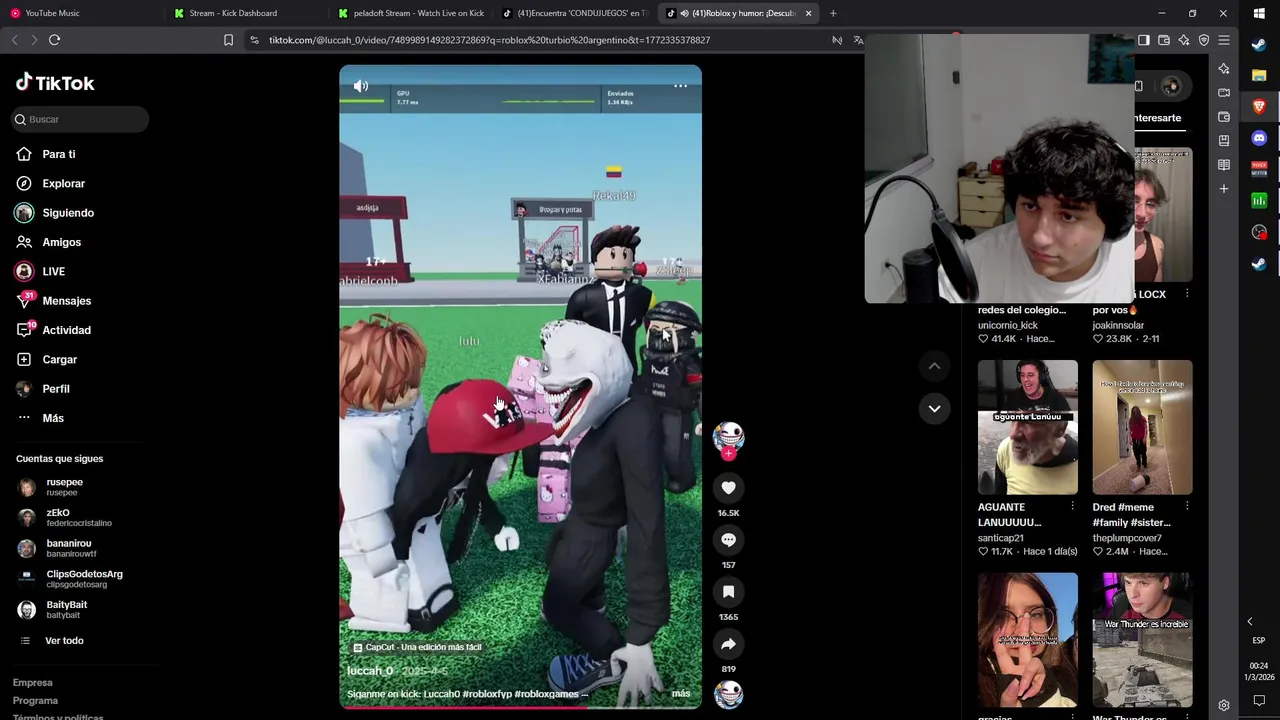1280x720 pixels.
Task: Open reading list sidebar icon
Action: tap(1224, 165)
